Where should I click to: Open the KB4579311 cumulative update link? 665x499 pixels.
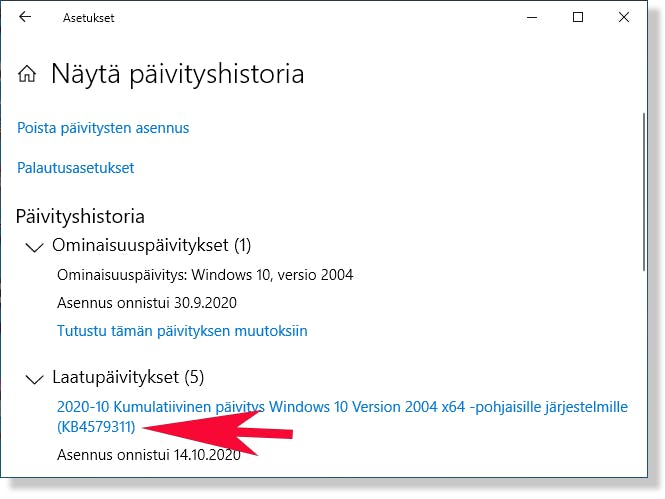(x=342, y=416)
